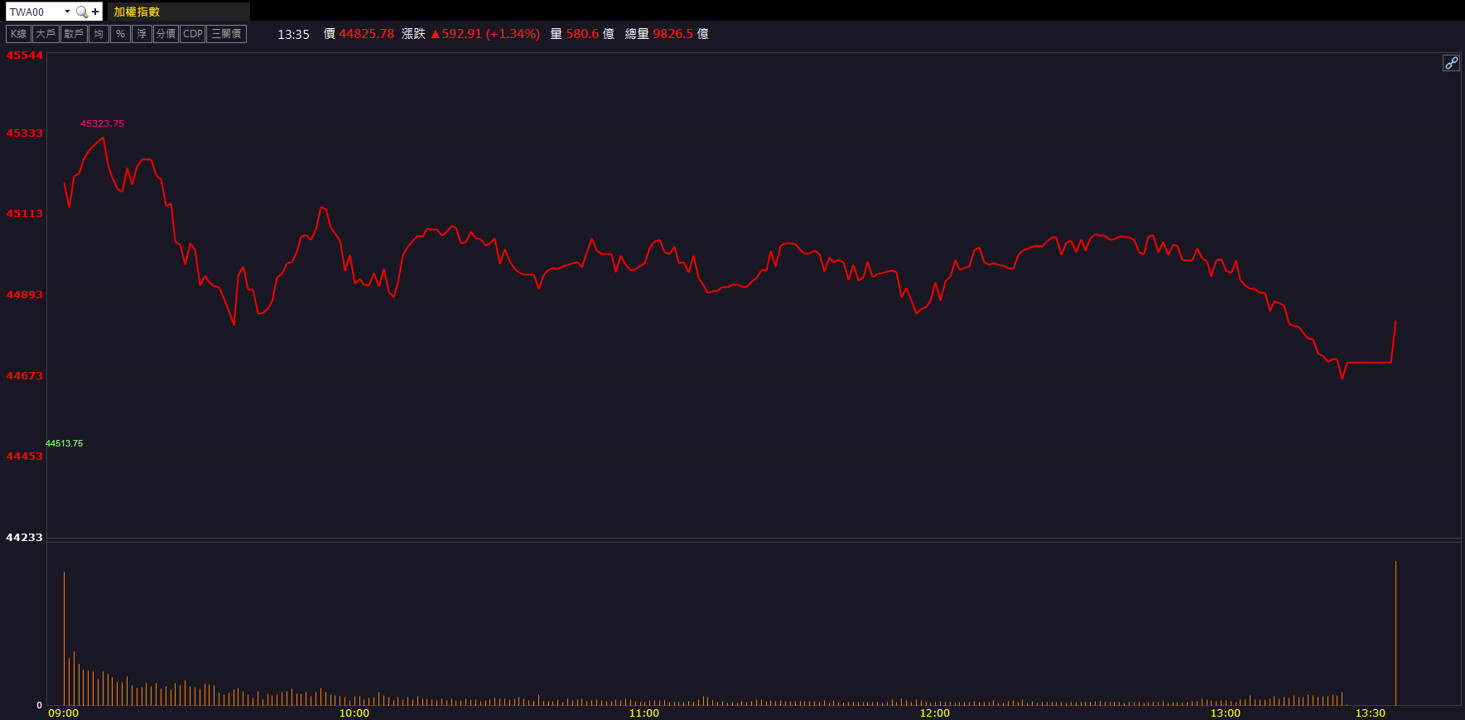Click the 45544 price axis label

point(24,56)
